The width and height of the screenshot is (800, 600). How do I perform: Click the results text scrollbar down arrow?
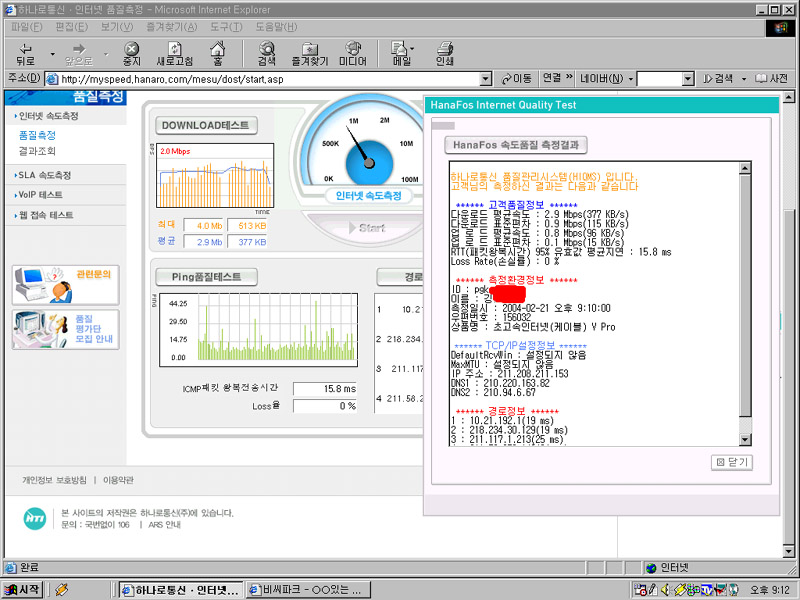click(745, 439)
